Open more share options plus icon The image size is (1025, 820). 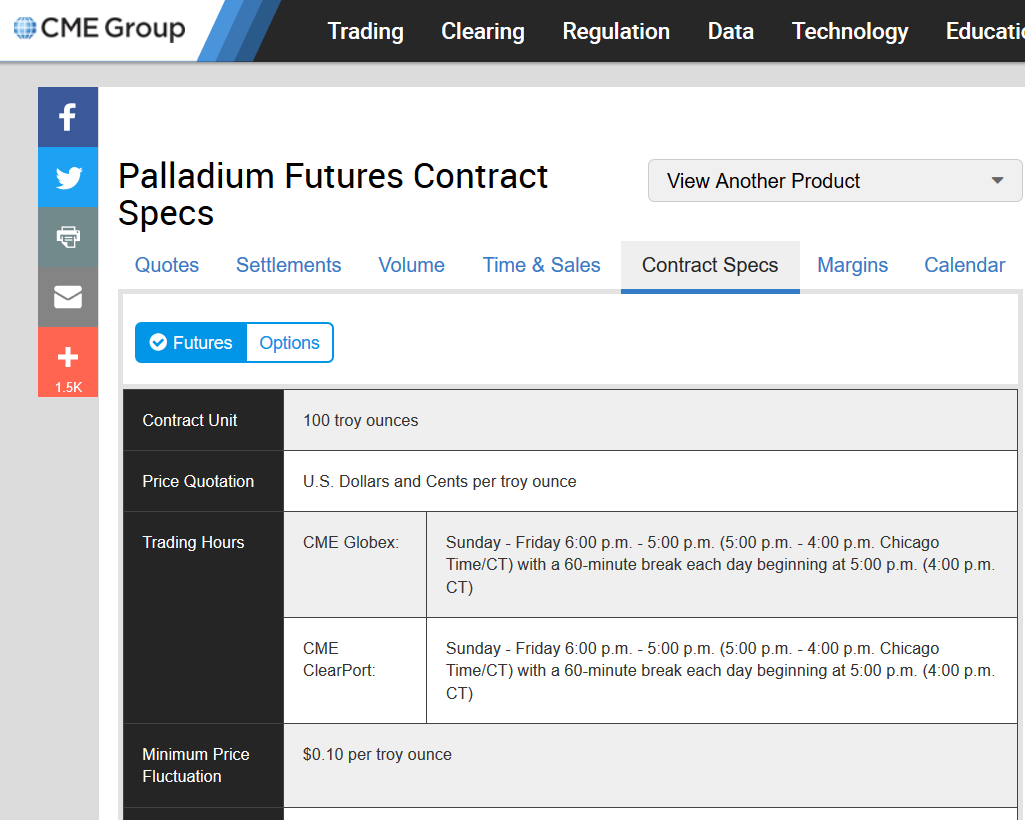(68, 358)
